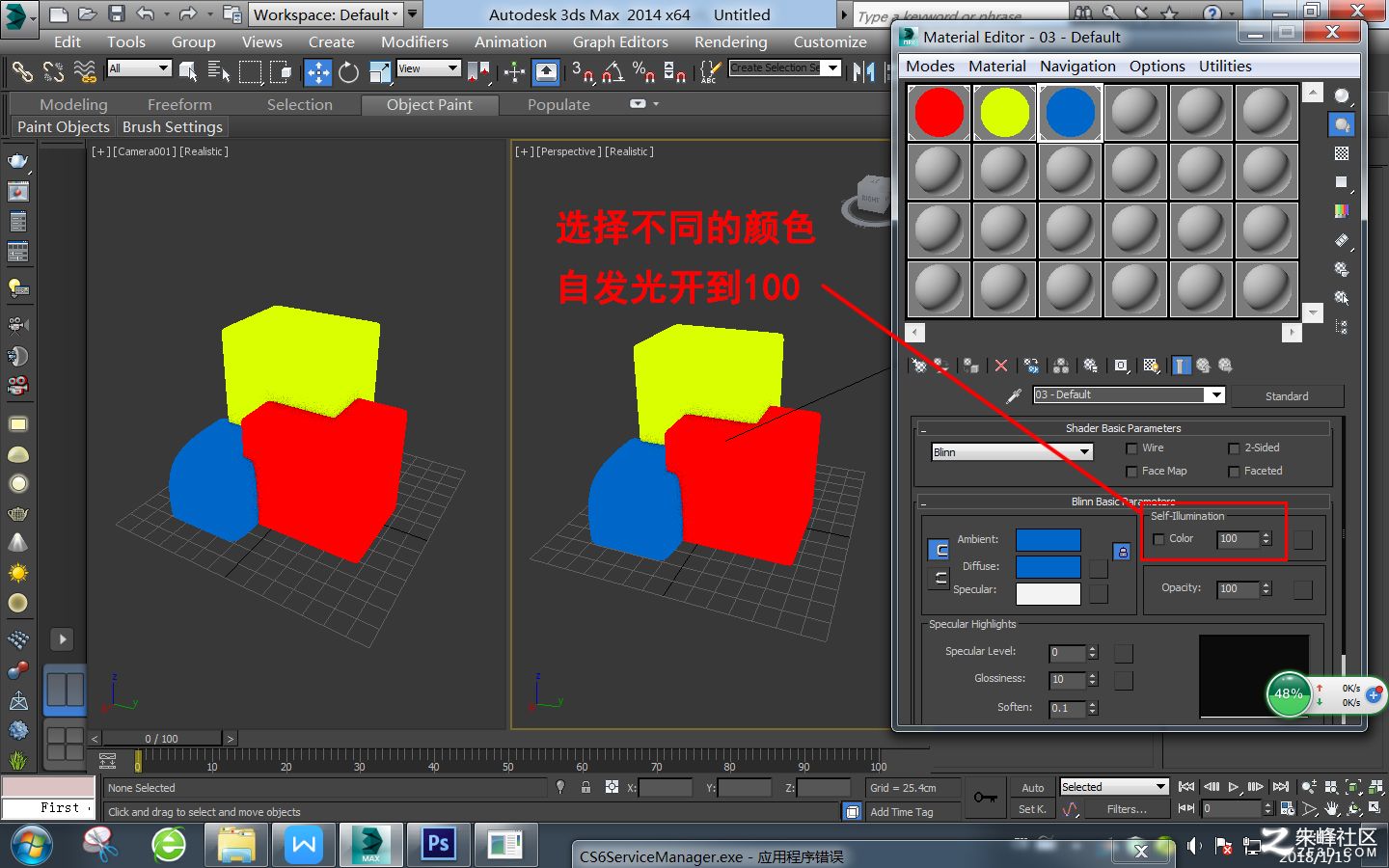
Task: Click the Select and Link chain icon
Action: [21, 71]
